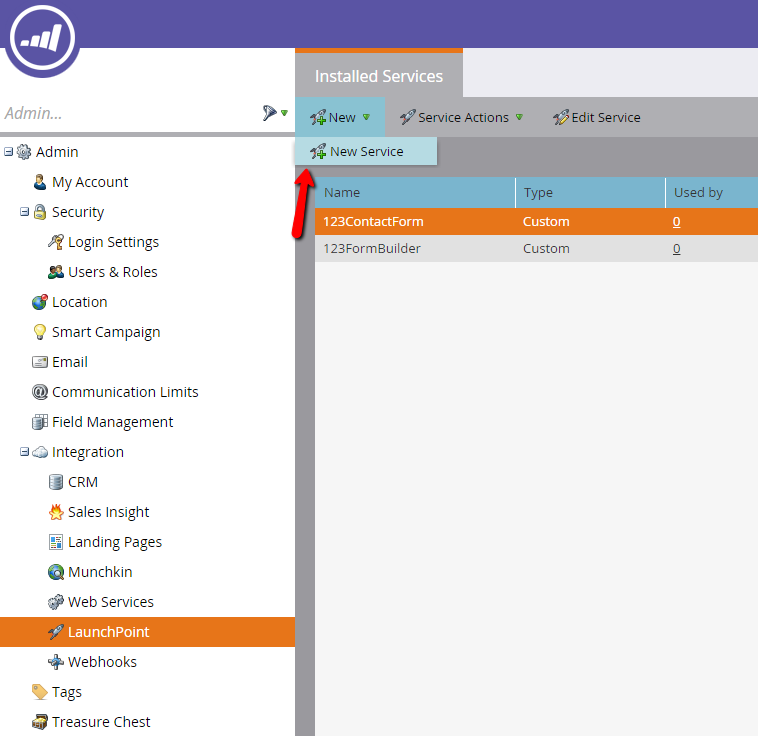Open the Service Actions dropdown

(461, 117)
